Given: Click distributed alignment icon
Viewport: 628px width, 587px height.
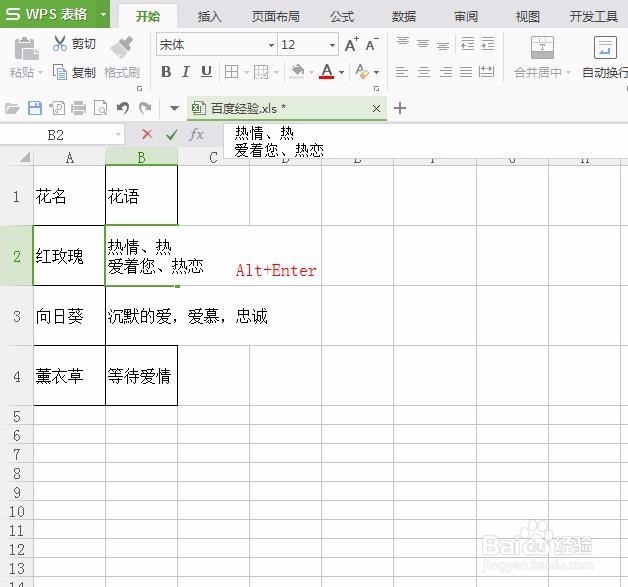Looking at the screenshot, I should pos(487,72).
